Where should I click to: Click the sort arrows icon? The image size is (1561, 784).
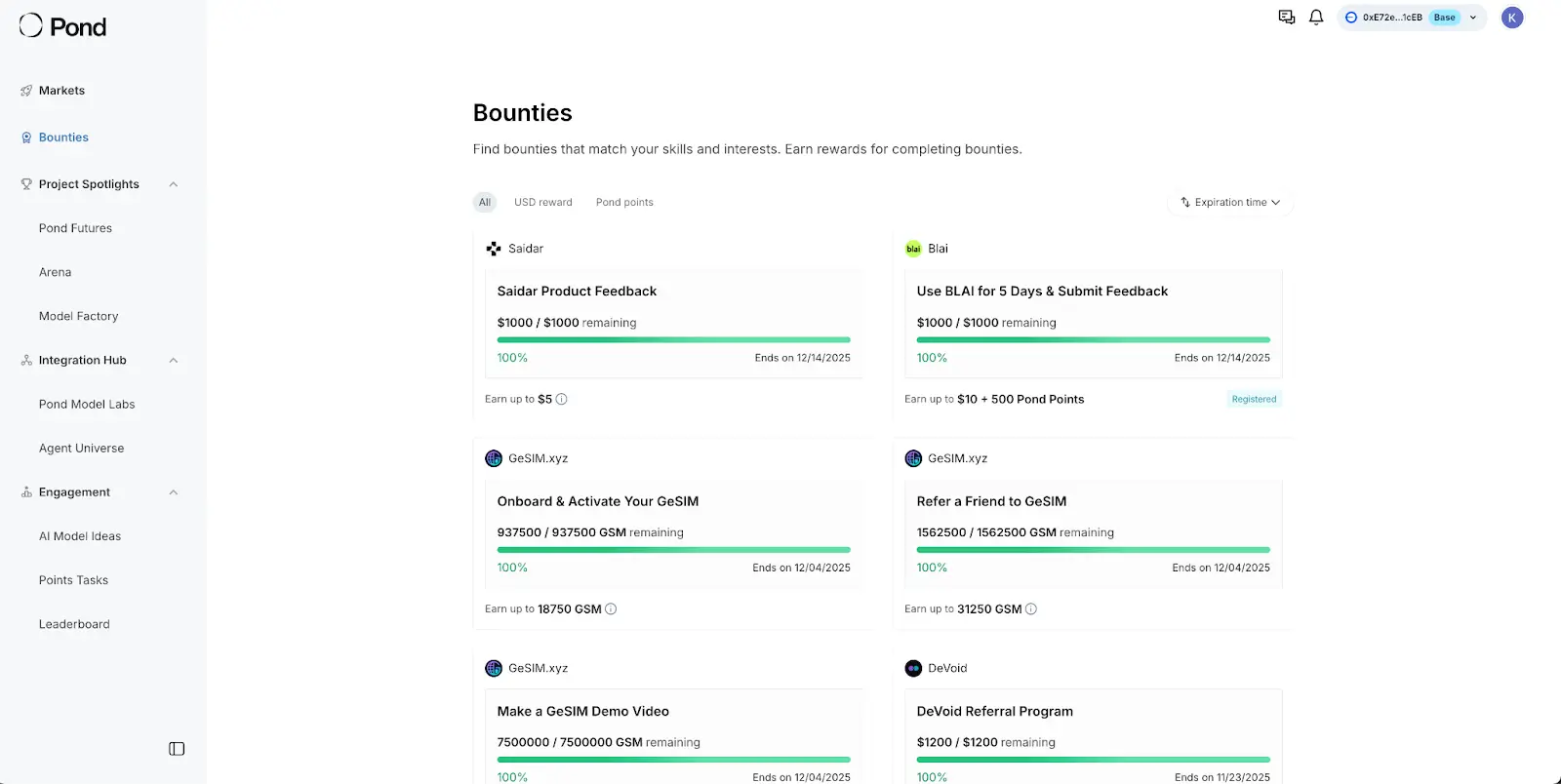(1185, 203)
